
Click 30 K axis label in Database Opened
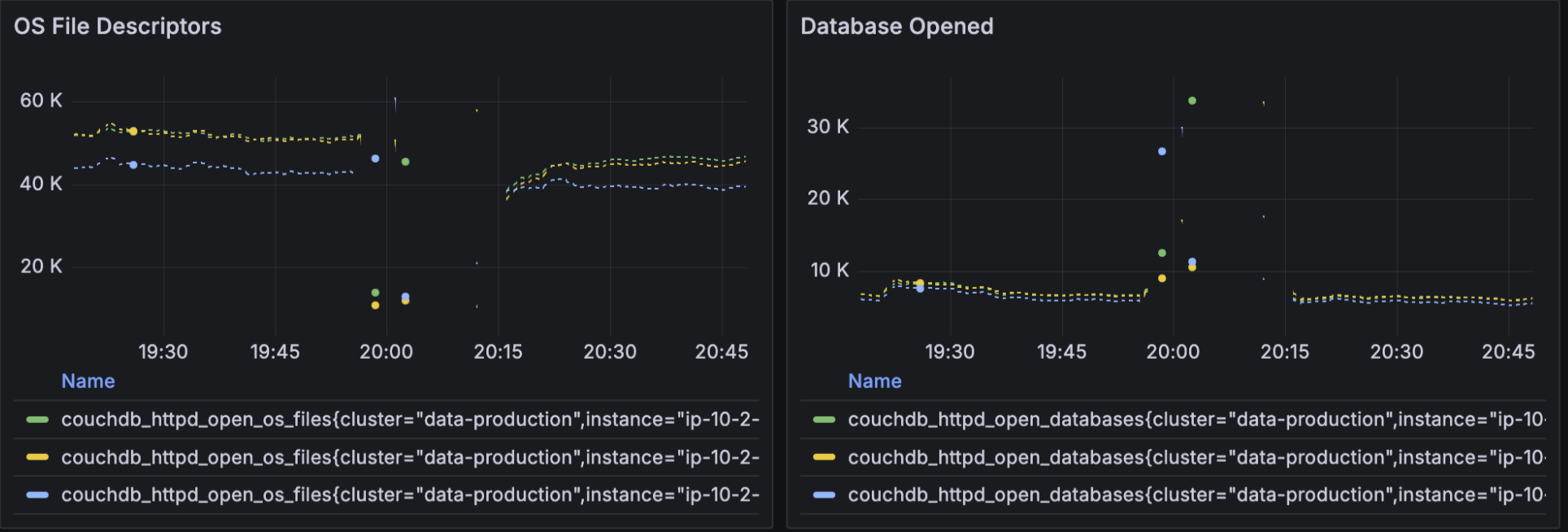828,127
